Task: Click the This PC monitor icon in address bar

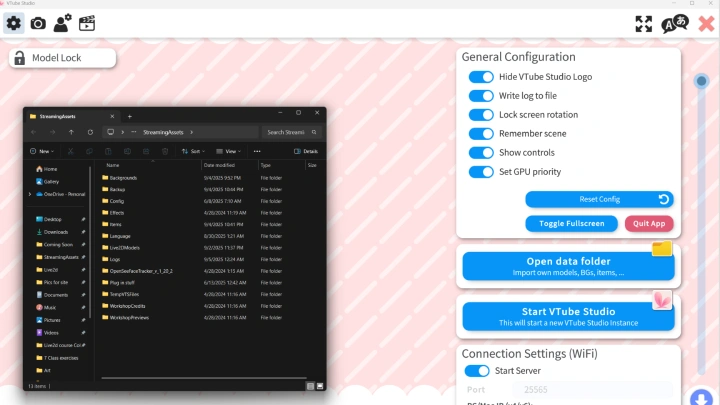Action: [x=111, y=132]
